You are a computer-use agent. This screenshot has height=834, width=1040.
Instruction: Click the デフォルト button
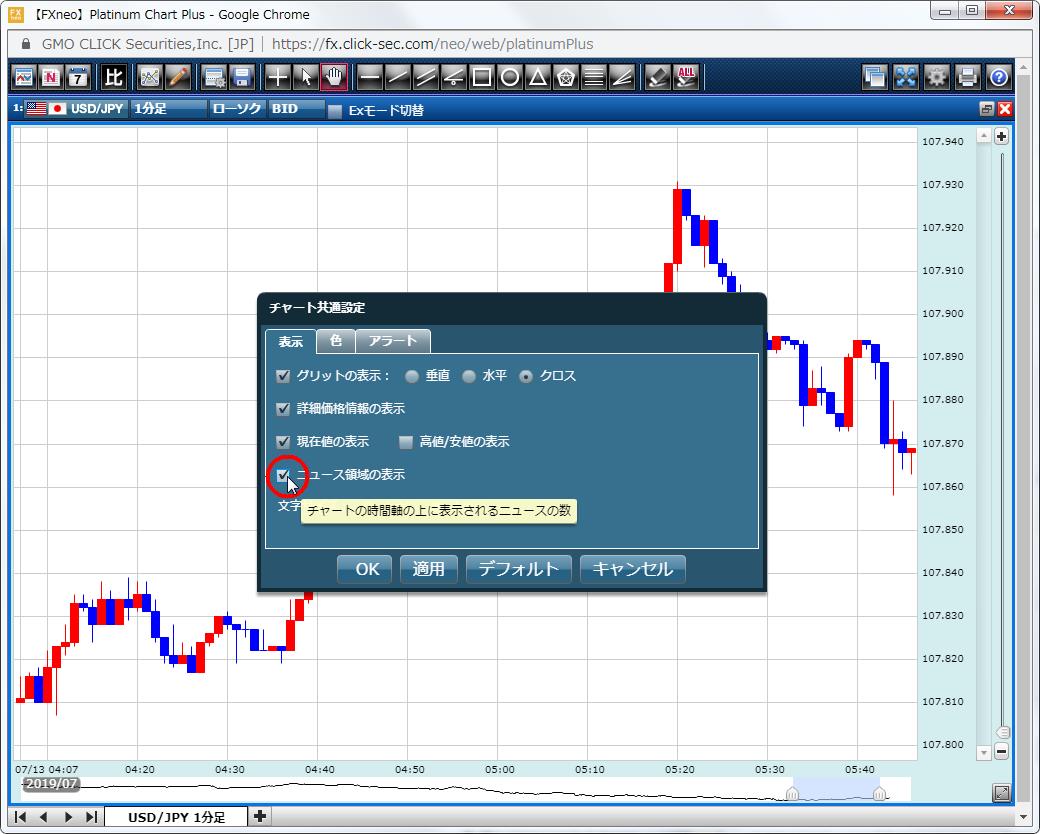click(x=518, y=568)
